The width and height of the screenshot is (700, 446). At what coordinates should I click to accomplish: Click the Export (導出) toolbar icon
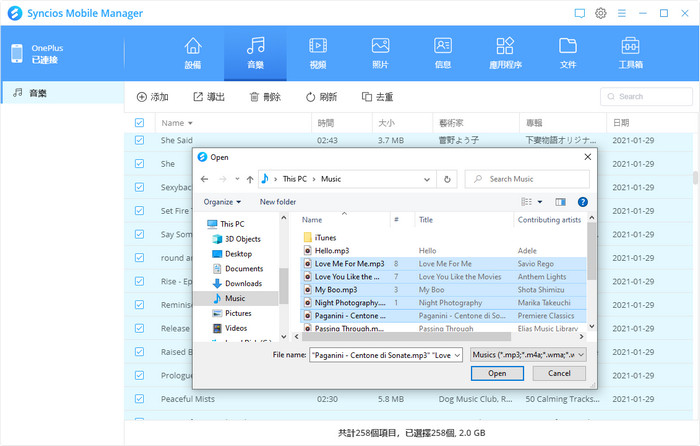point(208,97)
